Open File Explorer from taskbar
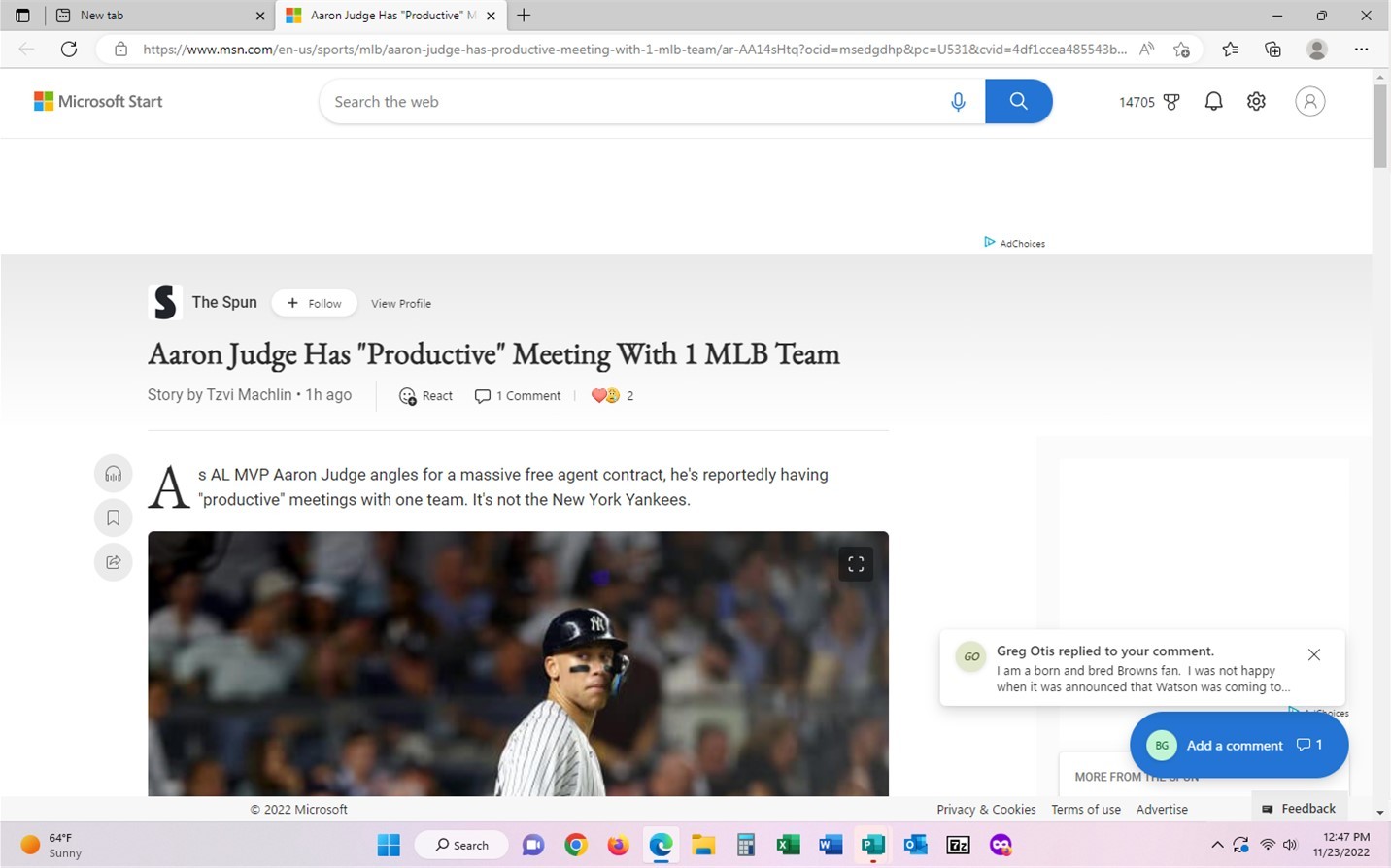The image size is (1391, 868). pos(703,845)
